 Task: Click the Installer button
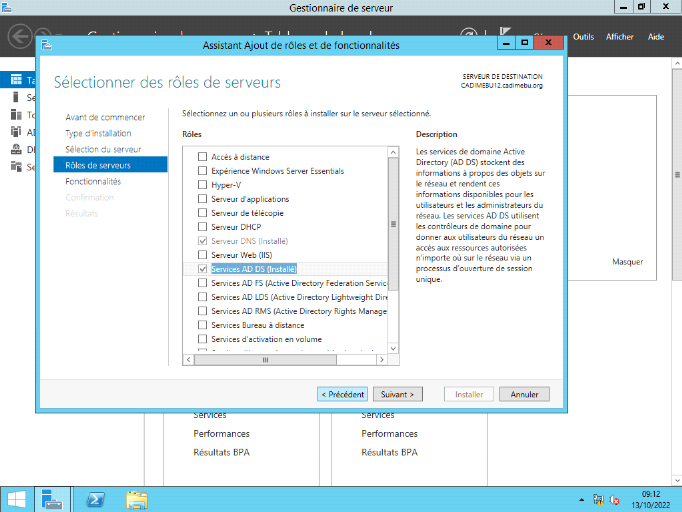tap(469, 394)
